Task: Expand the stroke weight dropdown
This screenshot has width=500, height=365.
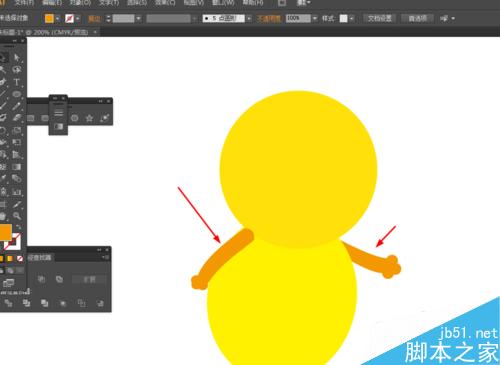Action: (x=138, y=19)
